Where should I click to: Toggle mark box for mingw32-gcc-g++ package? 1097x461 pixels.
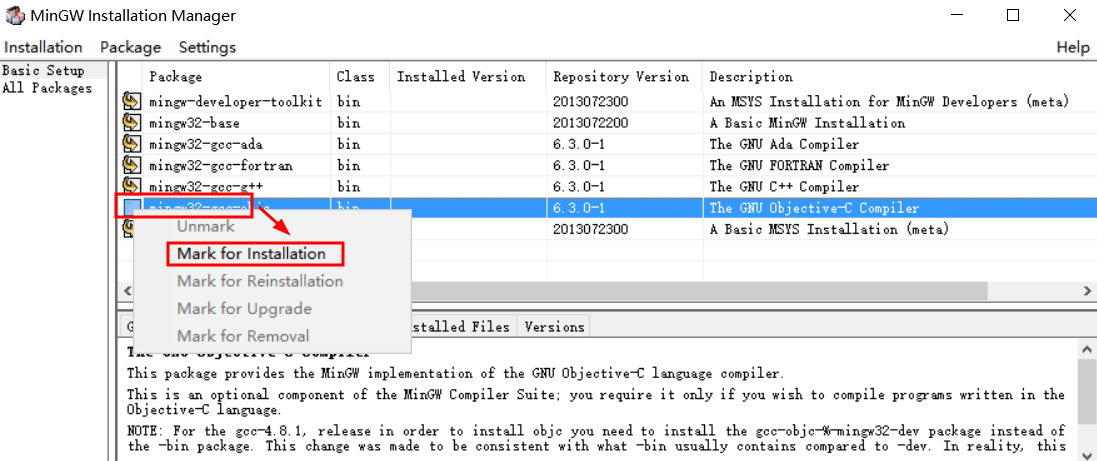(x=131, y=186)
